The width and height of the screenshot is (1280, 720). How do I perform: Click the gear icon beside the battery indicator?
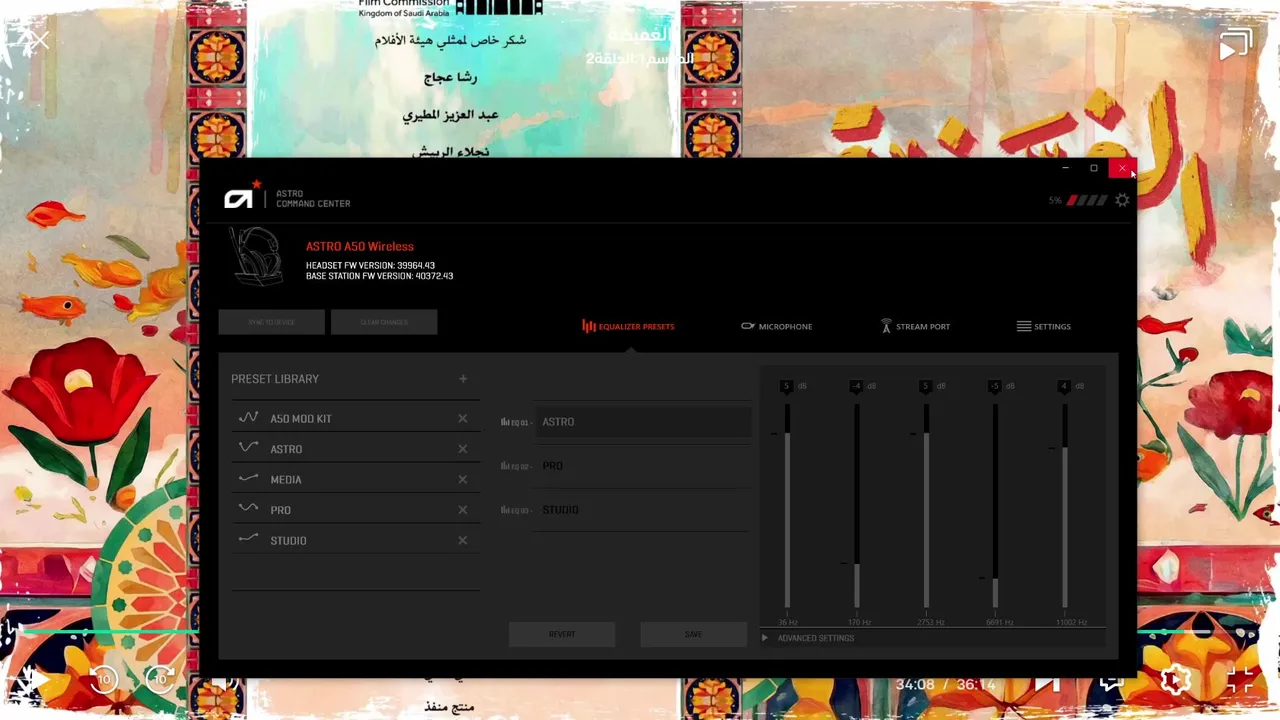1122,200
